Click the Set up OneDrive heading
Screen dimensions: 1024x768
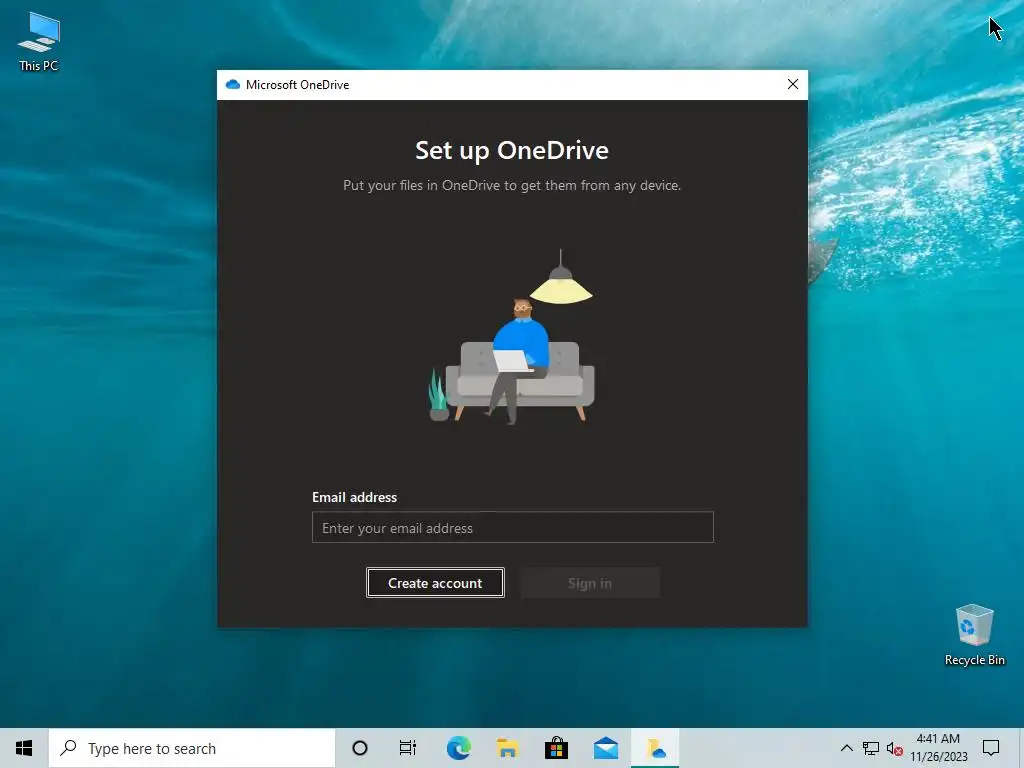point(512,151)
